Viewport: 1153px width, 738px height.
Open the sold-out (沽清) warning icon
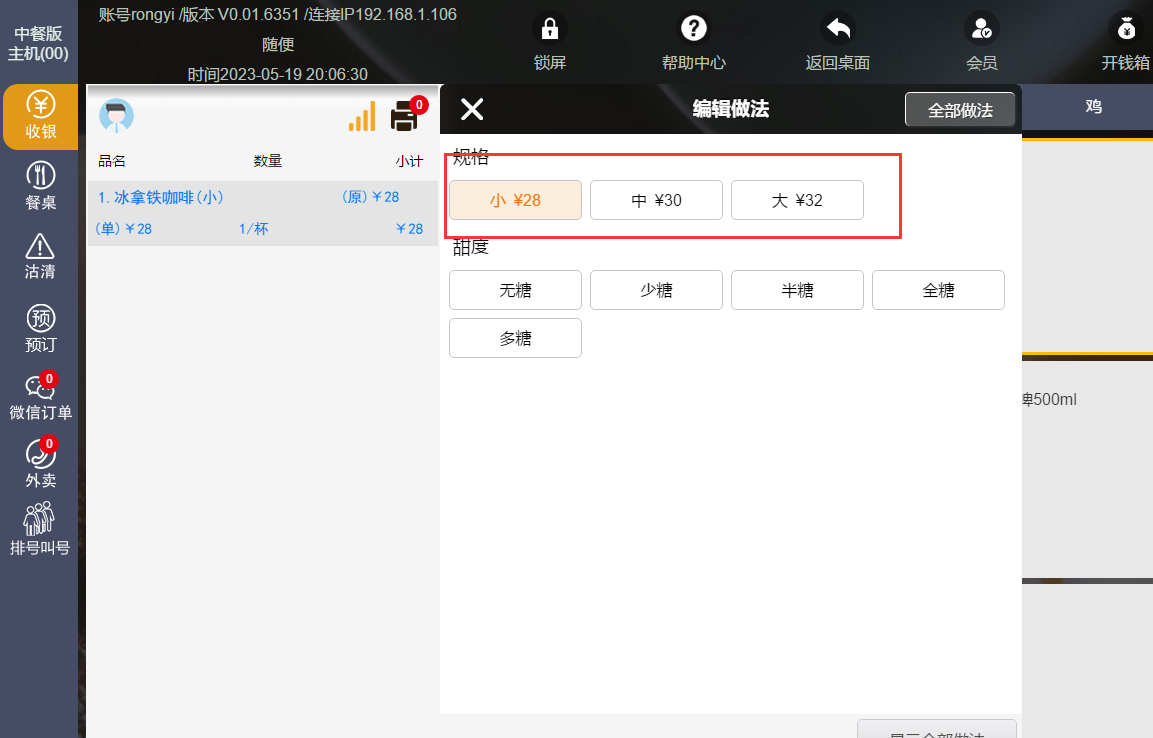pyautogui.click(x=40, y=246)
